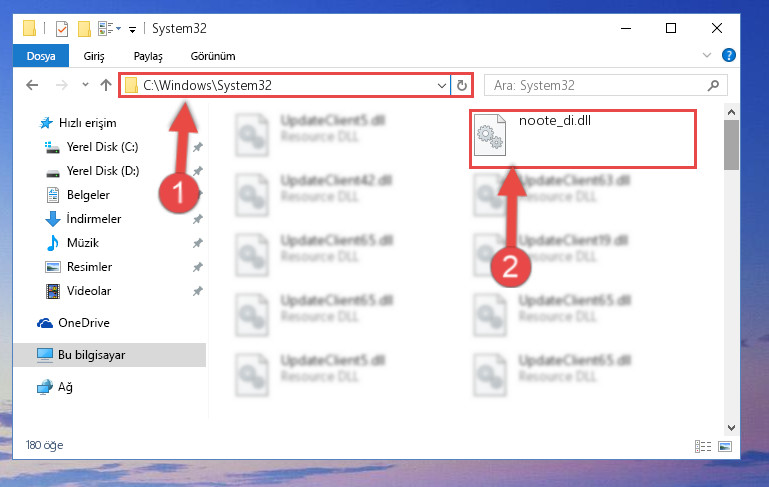Expand the ribbon with the chevron

tap(707, 55)
